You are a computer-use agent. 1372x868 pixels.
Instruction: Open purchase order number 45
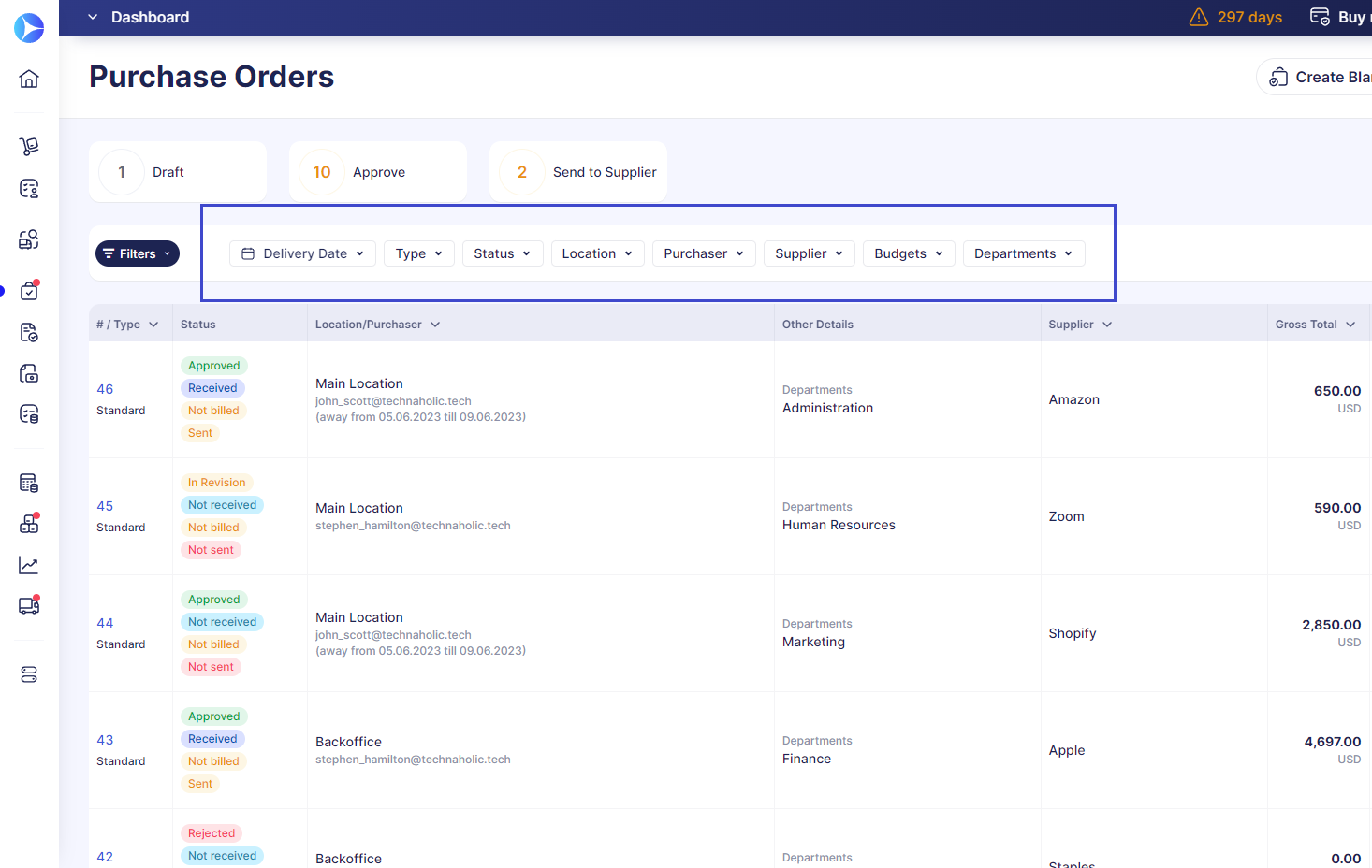pos(105,506)
